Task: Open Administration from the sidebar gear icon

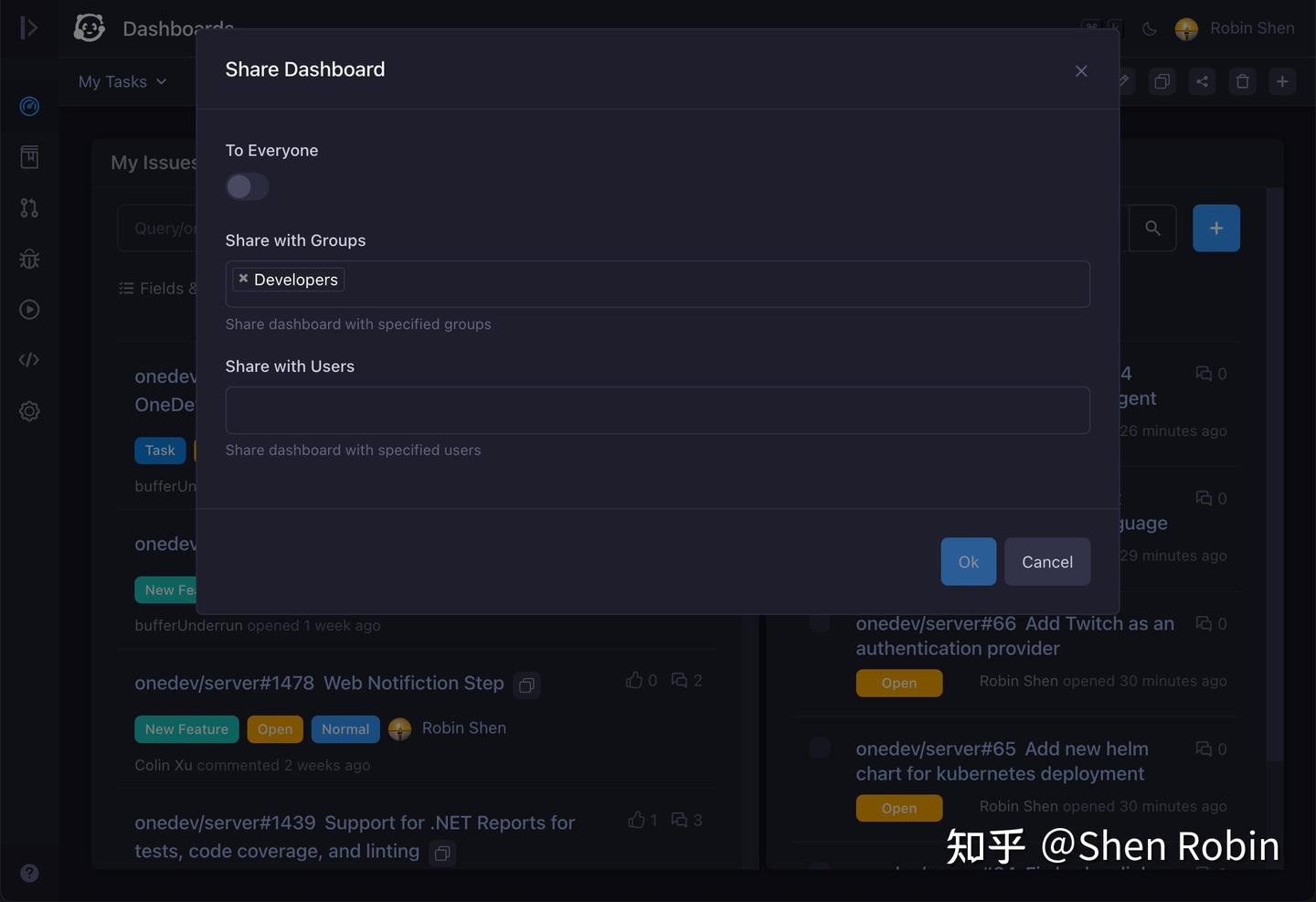Action: [29, 411]
